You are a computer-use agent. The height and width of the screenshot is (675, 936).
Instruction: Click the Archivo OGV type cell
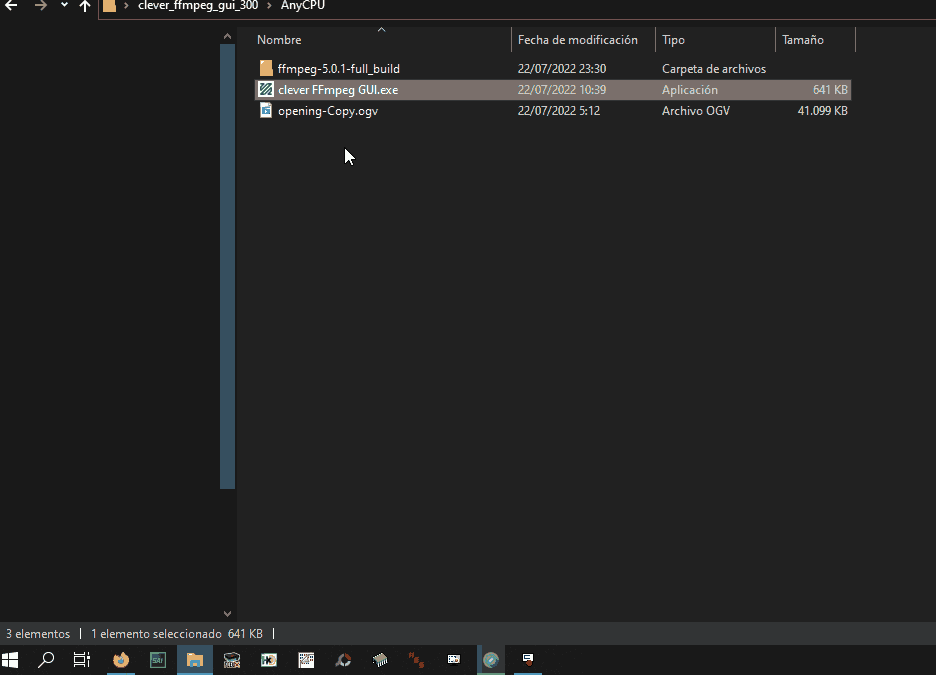(696, 110)
